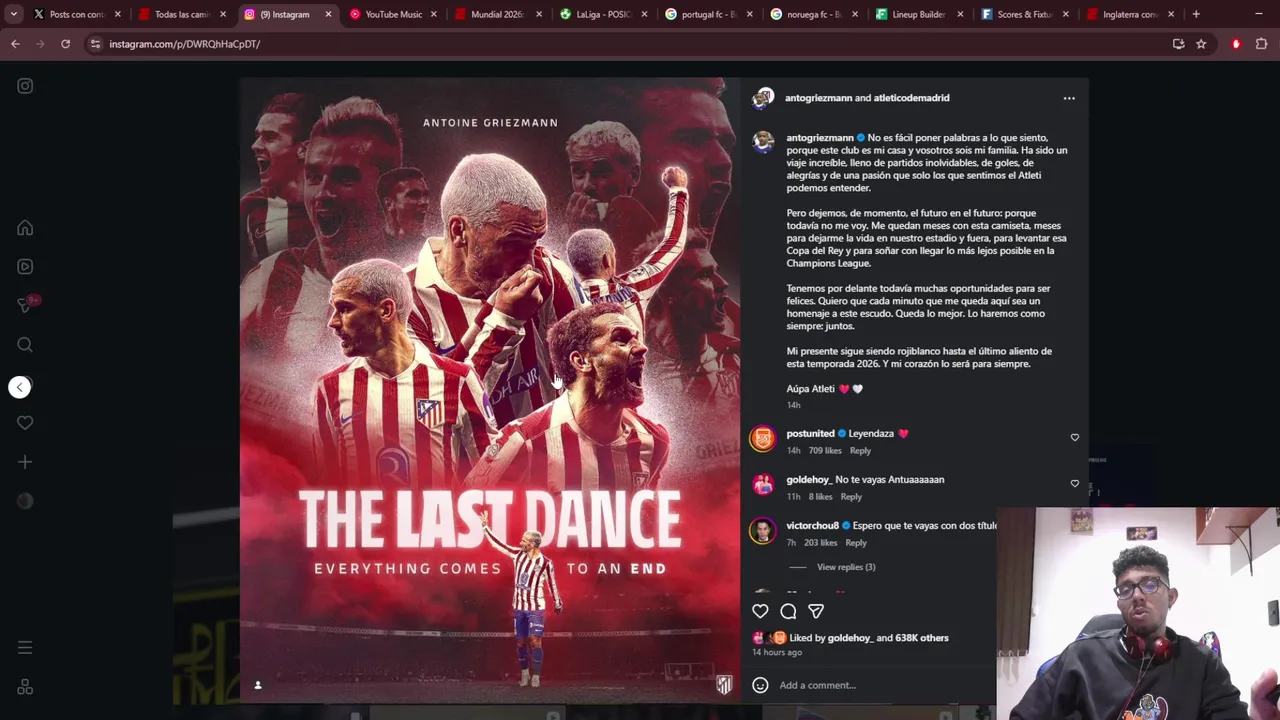Image resolution: width=1280 pixels, height=720 pixels.
Task: Like the postunited comment
Action: (1075, 437)
